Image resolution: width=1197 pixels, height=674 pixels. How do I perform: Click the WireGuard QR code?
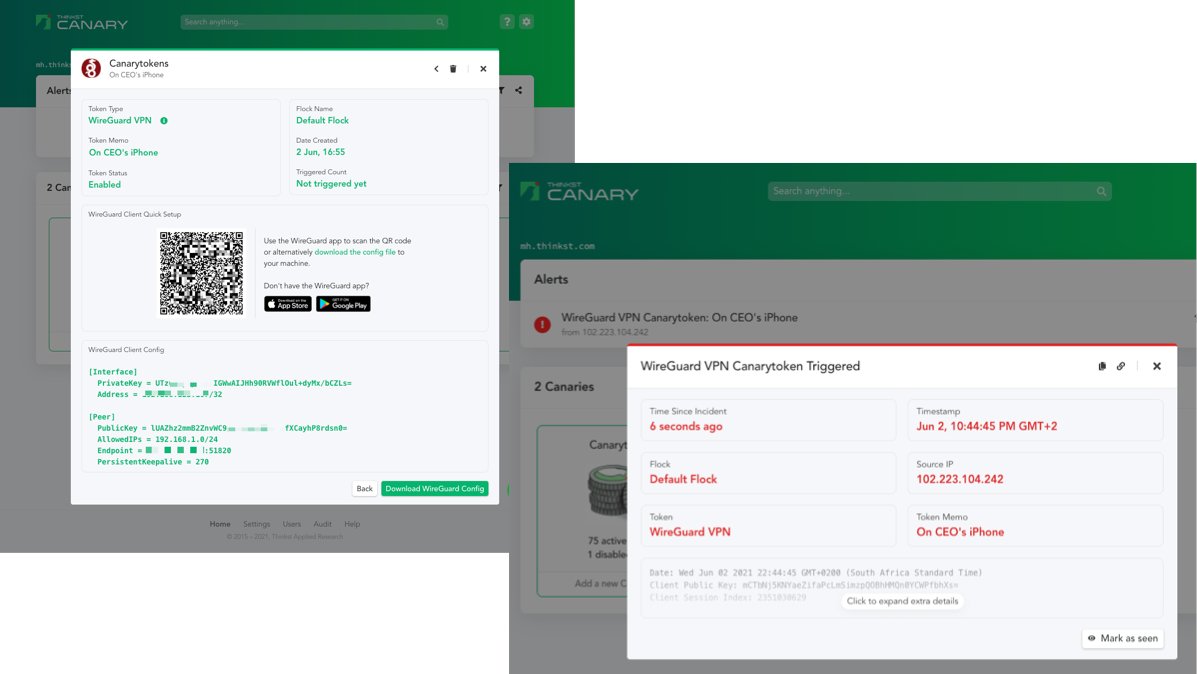pyautogui.click(x=202, y=273)
